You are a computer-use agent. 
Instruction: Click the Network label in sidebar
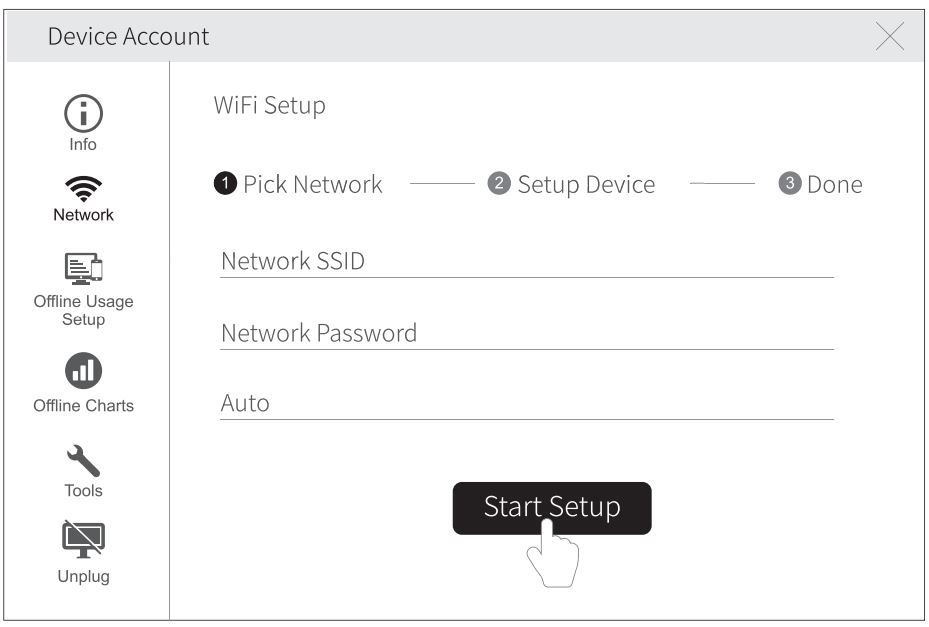click(x=83, y=215)
